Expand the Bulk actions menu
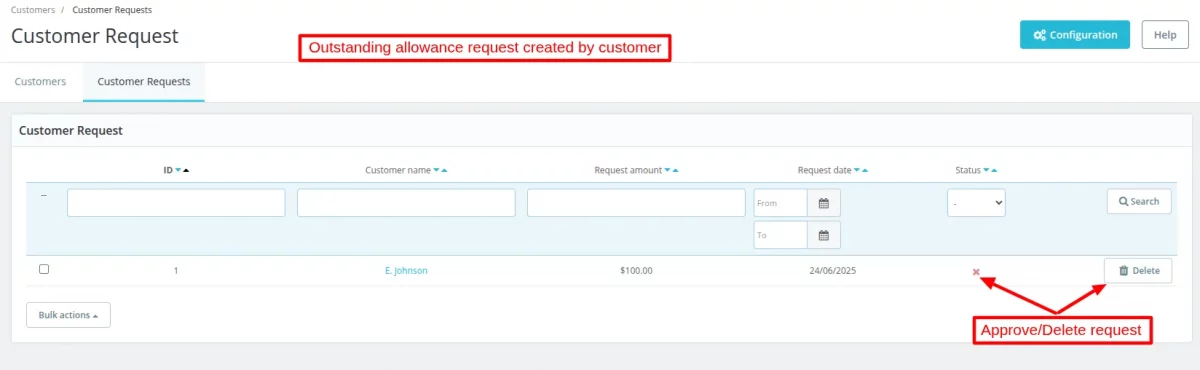The image size is (1200, 370). 68,315
